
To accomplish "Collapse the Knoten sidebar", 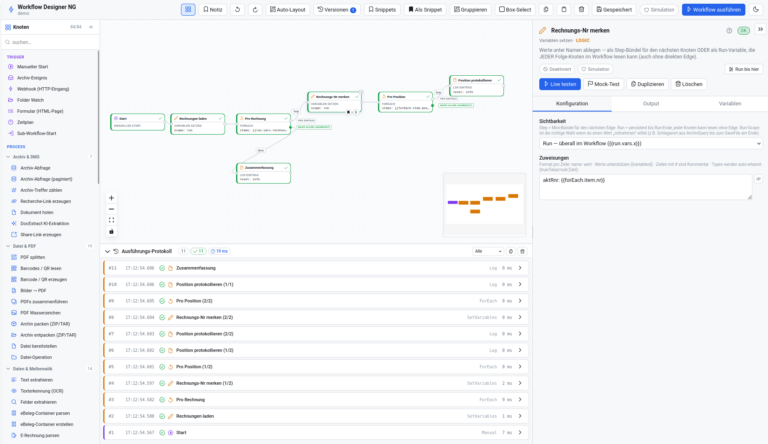I will coord(91,27).
